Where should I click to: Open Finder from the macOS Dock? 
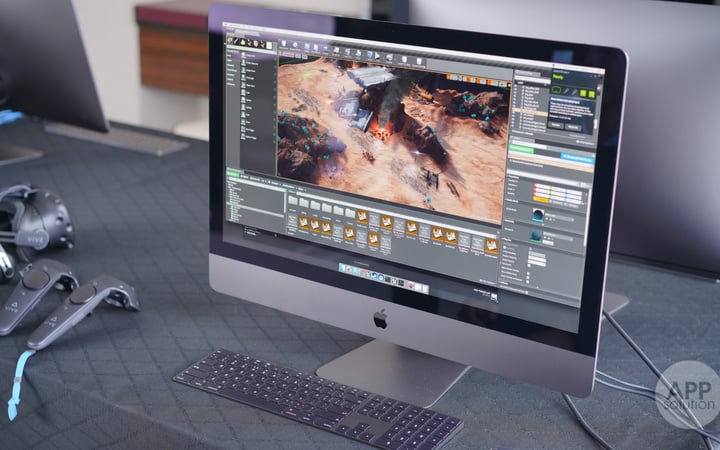[342, 268]
